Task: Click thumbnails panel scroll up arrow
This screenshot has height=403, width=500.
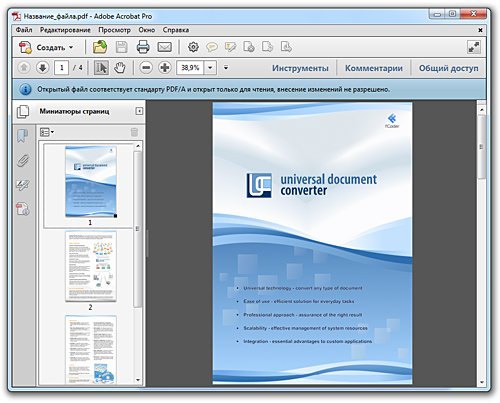Action: [138, 146]
